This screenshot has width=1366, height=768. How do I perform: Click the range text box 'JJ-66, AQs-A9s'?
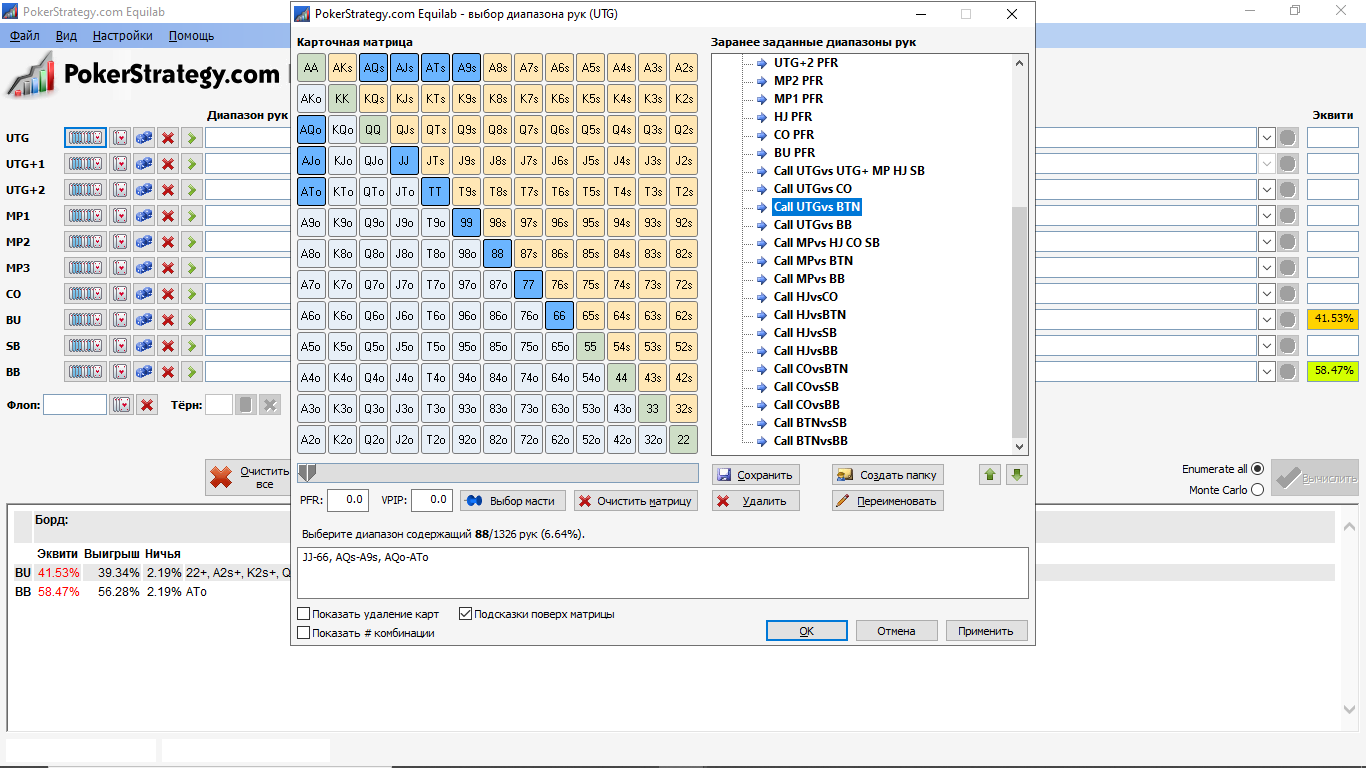click(x=663, y=573)
